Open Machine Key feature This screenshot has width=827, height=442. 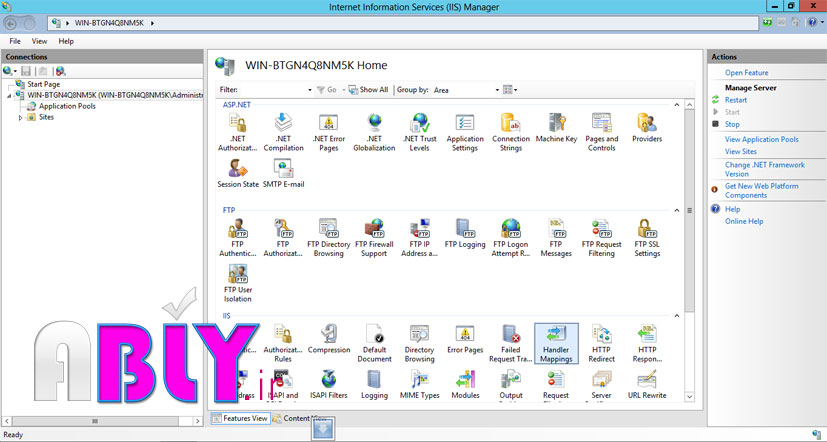pyautogui.click(x=556, y=129)
